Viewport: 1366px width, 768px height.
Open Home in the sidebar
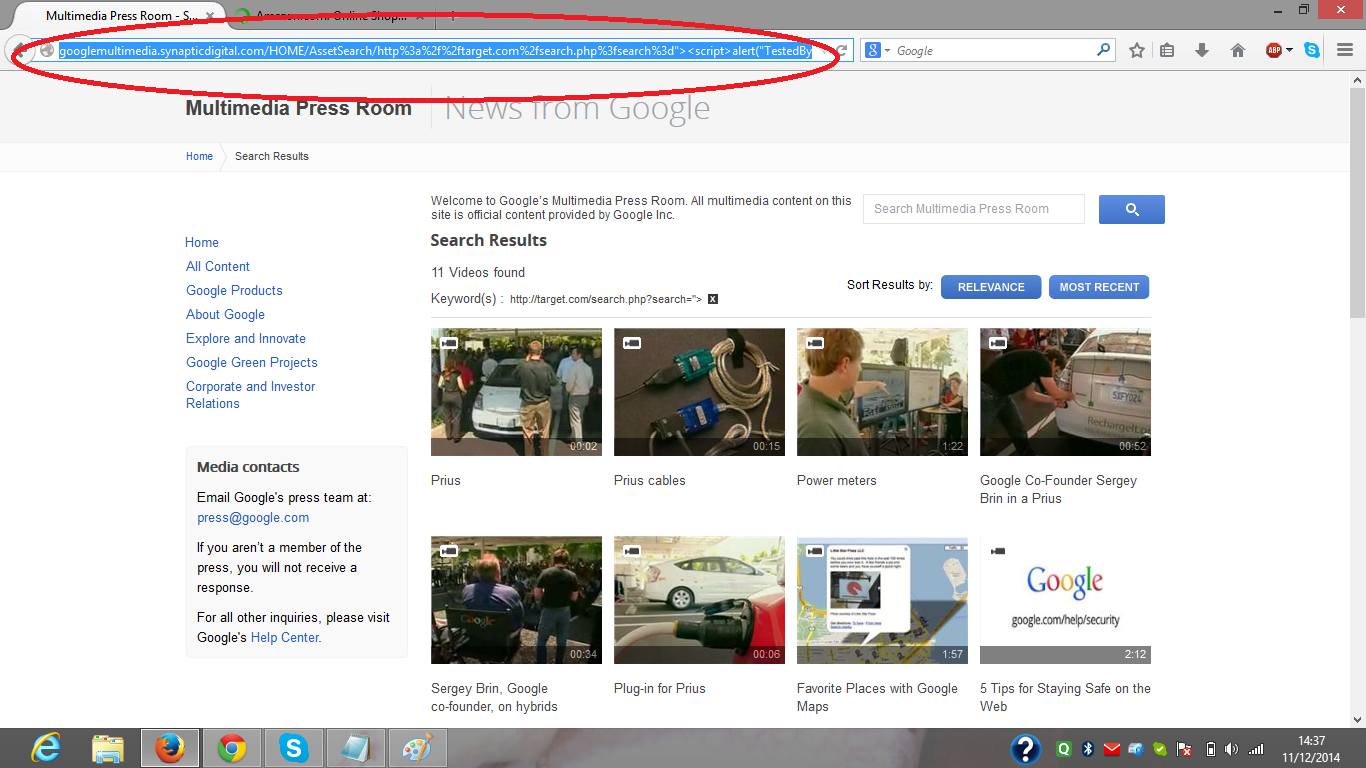202,242
